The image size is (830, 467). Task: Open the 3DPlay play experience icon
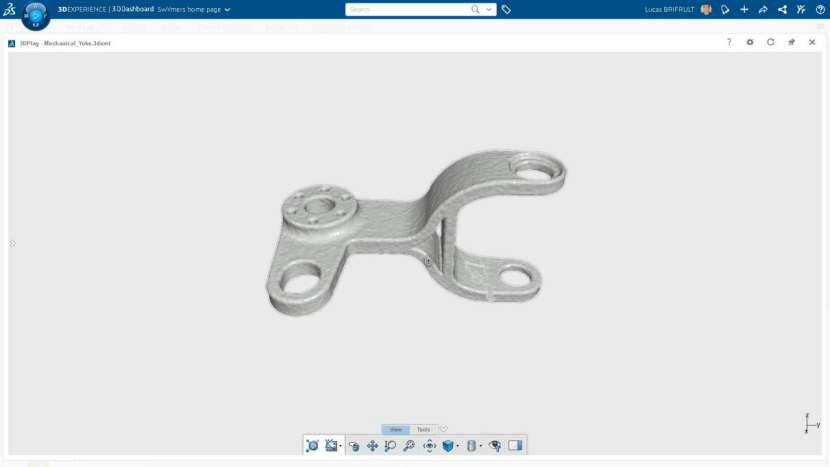pyautogui.click(x=312, y=446)
